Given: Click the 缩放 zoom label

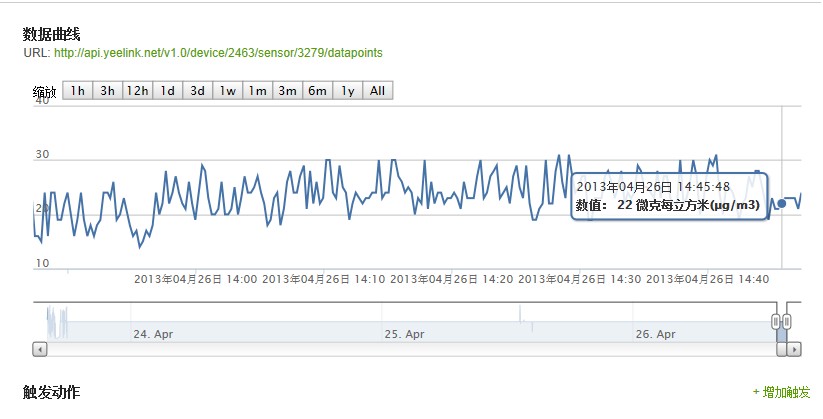Looking at the screenshot, I should [44, 92].
